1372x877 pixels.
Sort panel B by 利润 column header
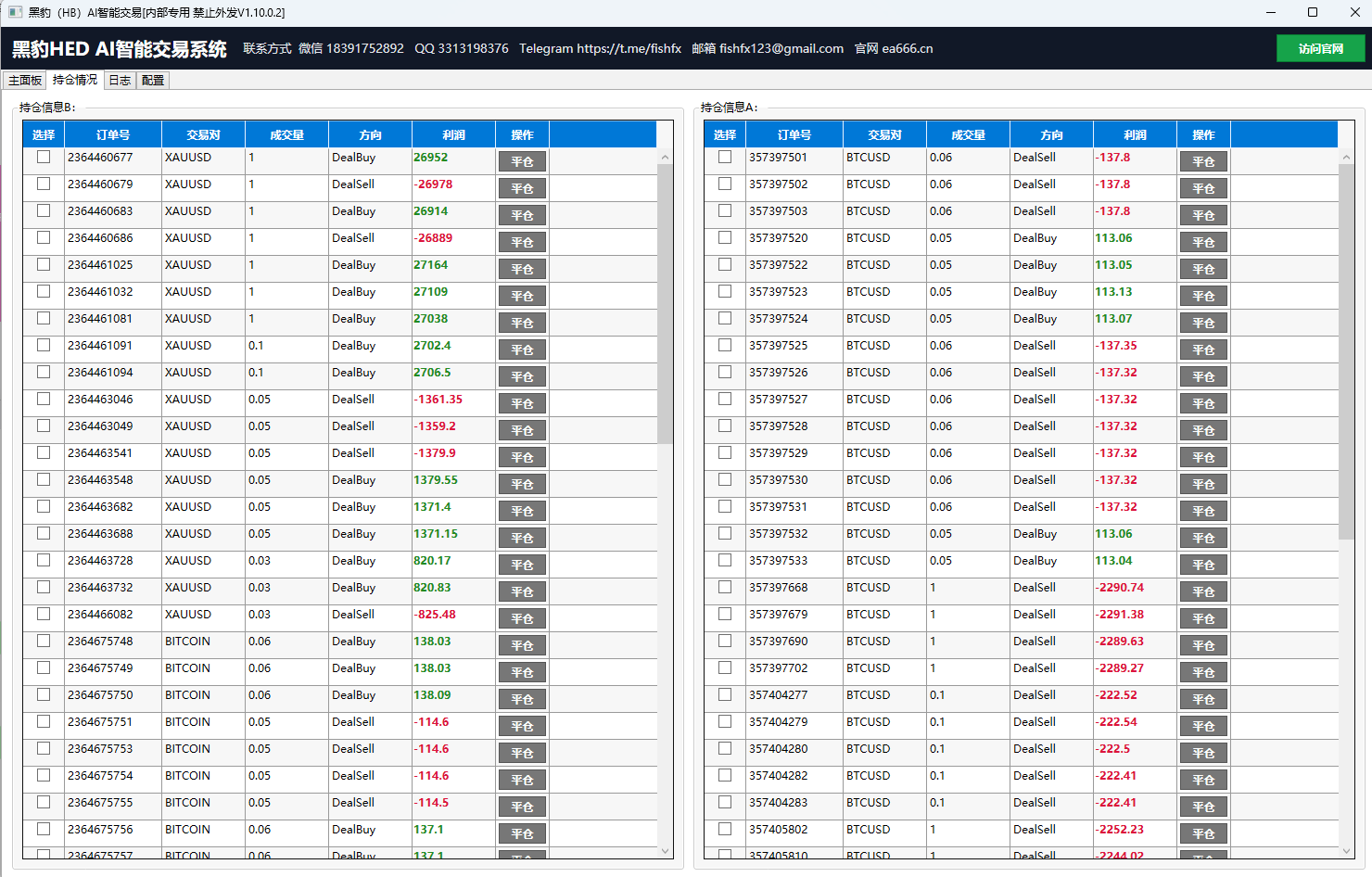[x=454, y=134]
